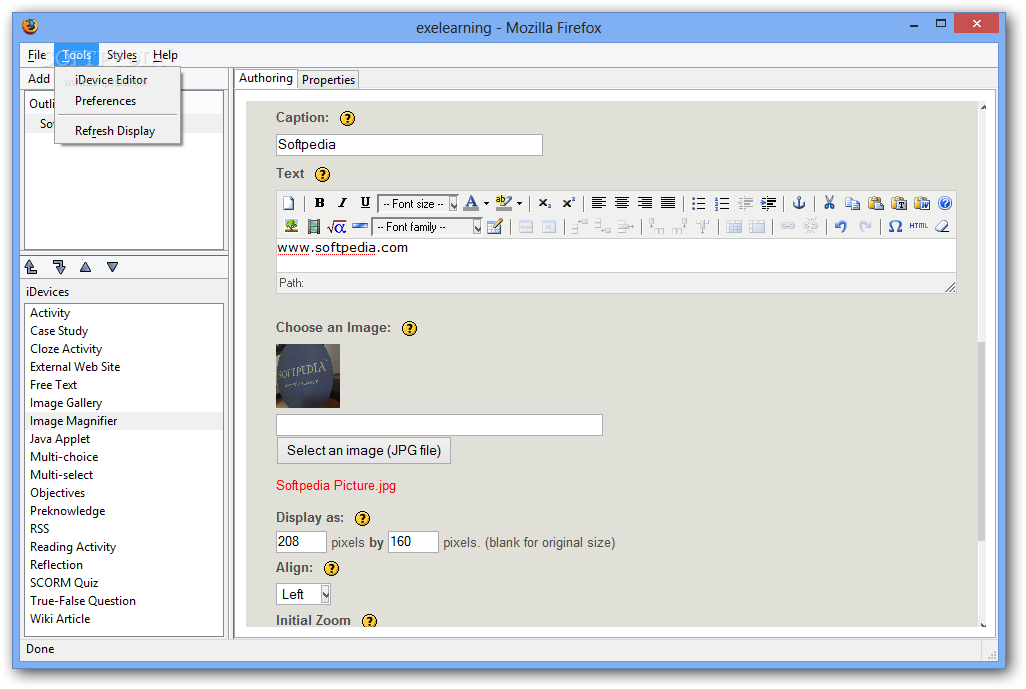Cut selected text with scissors icon

point(829,203)
